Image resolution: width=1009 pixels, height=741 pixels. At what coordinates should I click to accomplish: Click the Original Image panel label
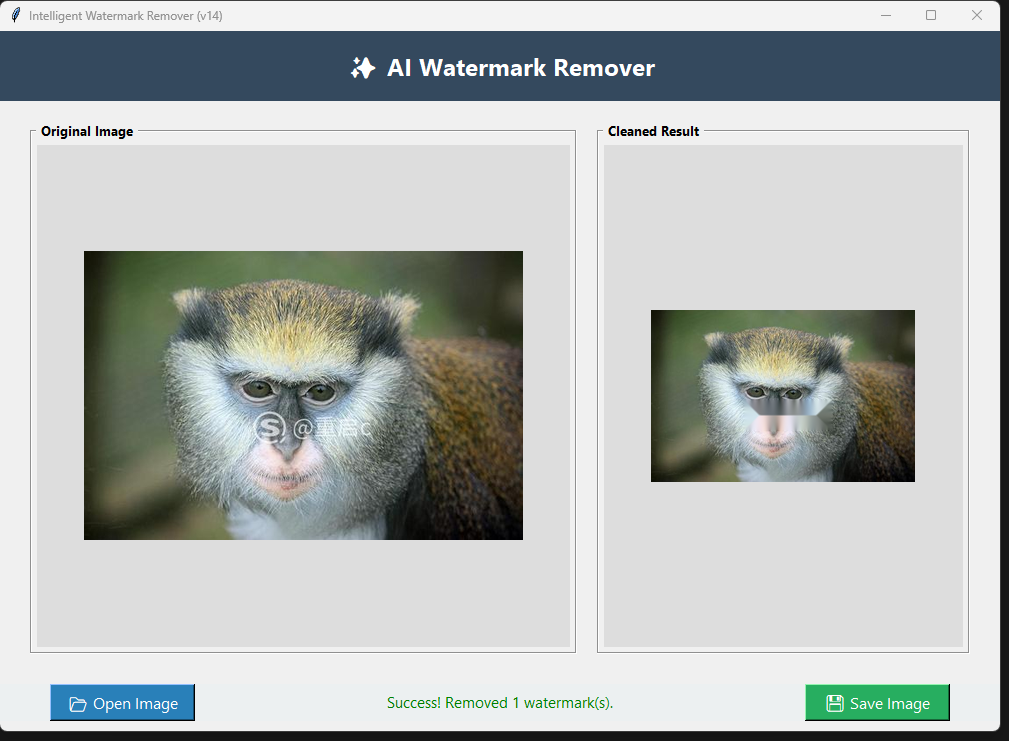(87, 131)
